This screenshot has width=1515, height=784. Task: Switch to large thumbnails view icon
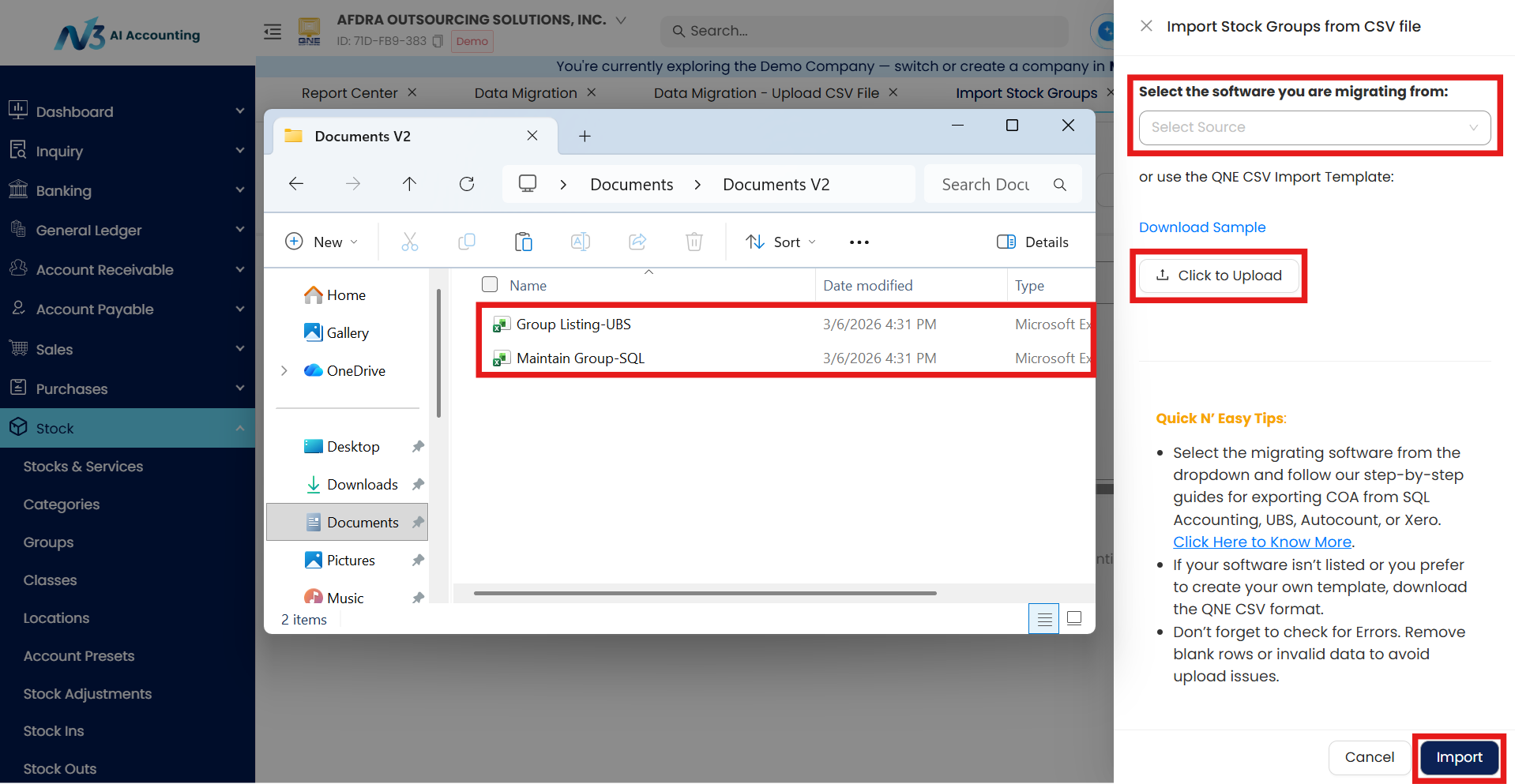tap(1074, 618)
